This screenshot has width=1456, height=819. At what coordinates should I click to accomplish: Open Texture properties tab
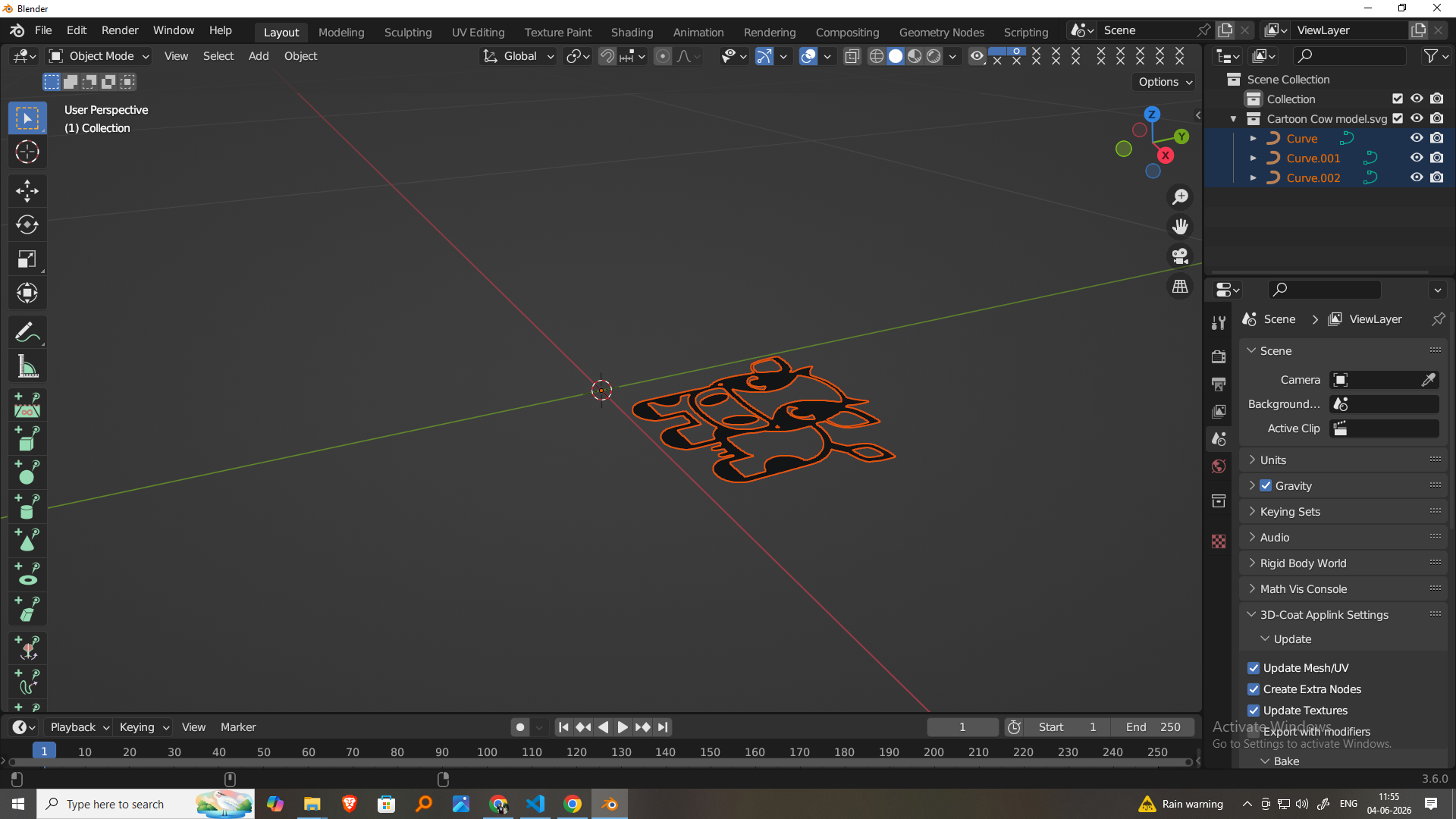1219,541
